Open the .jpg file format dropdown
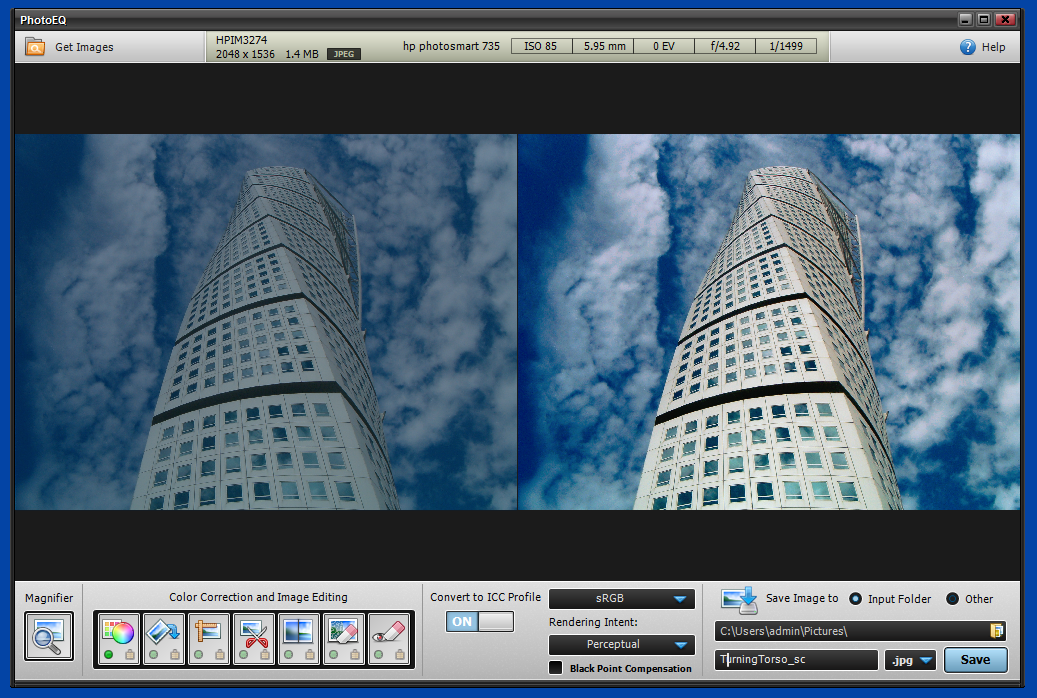The width and height of the screenshot is (1037, 698). (x=910, y=660)
